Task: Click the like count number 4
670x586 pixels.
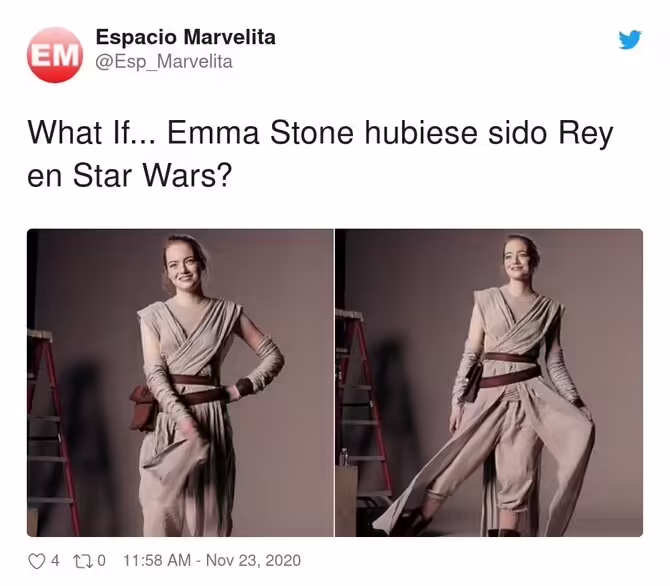Action: tap(55, 560)
